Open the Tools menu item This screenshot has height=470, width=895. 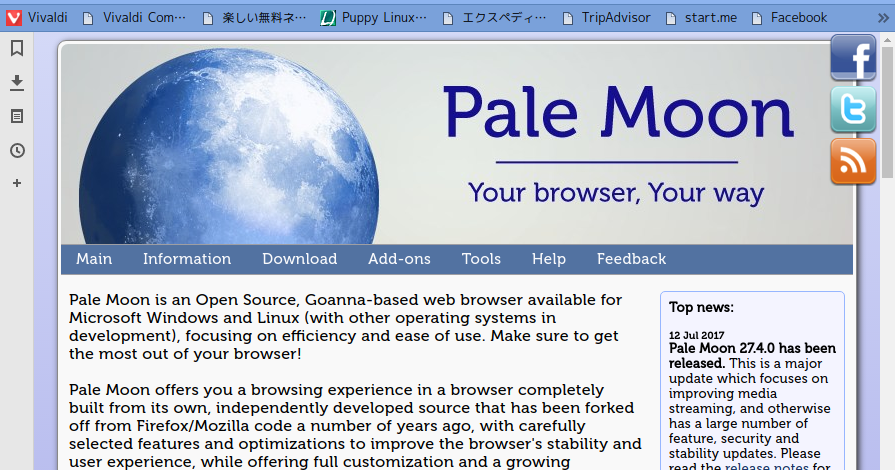(x=481, y=259)
